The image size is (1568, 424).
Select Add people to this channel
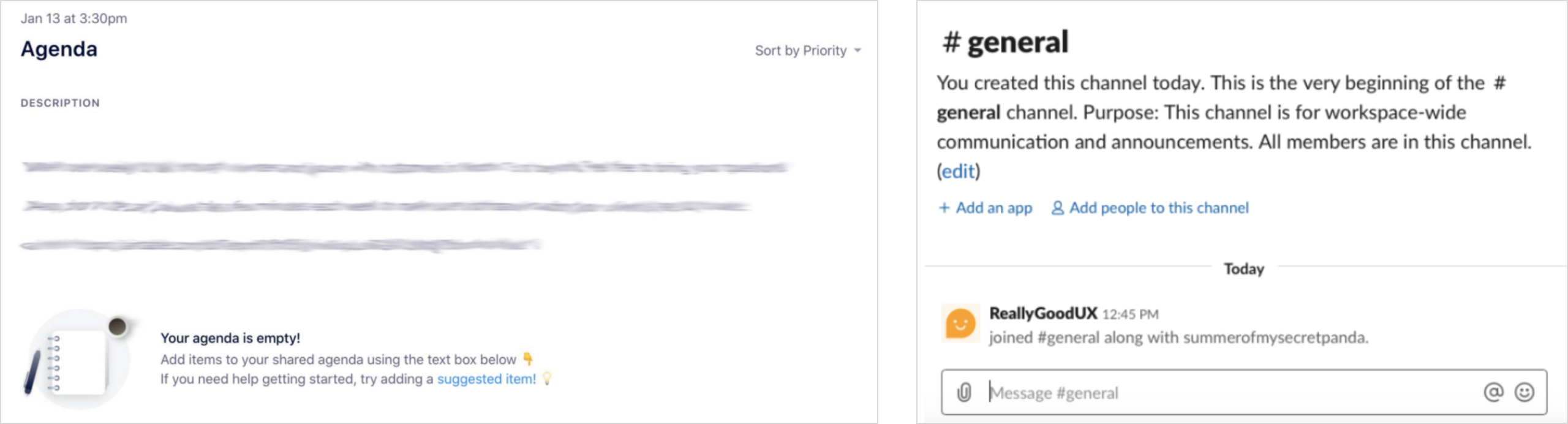1150,208
